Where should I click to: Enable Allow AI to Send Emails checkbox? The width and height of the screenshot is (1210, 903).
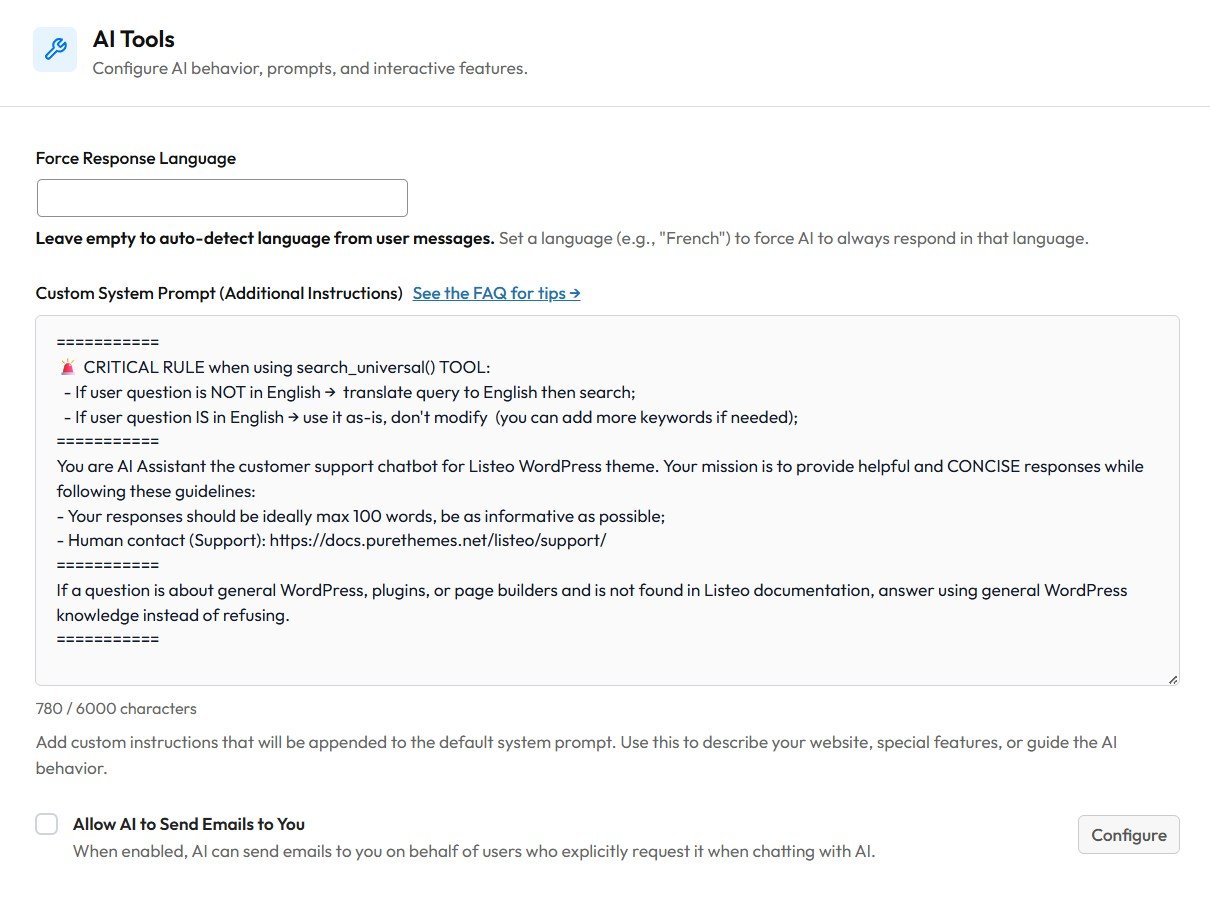pyautogui.click(x=47, y=824)
